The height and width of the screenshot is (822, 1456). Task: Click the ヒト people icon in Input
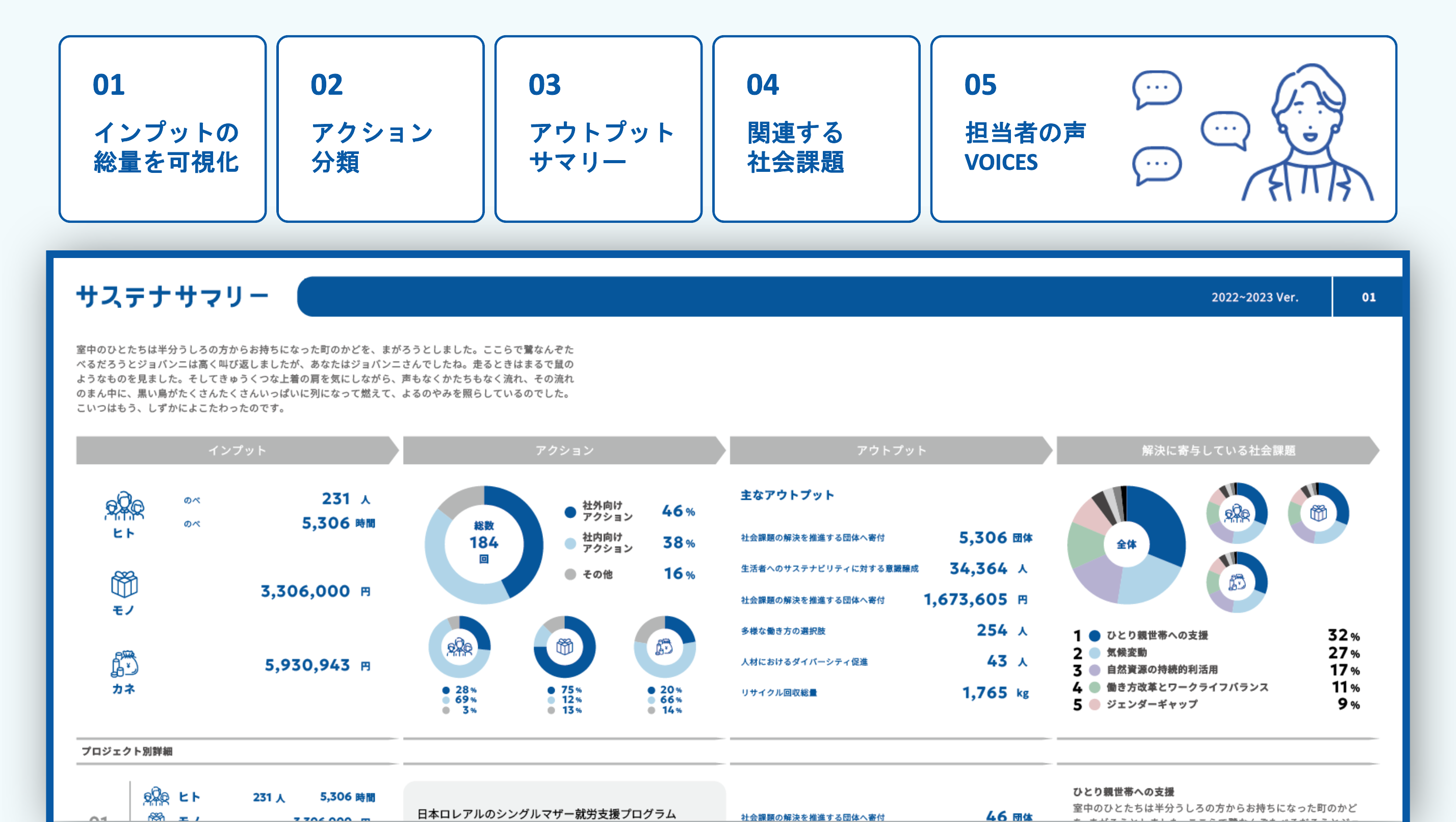pyautogui.click(x=124, y=506)
